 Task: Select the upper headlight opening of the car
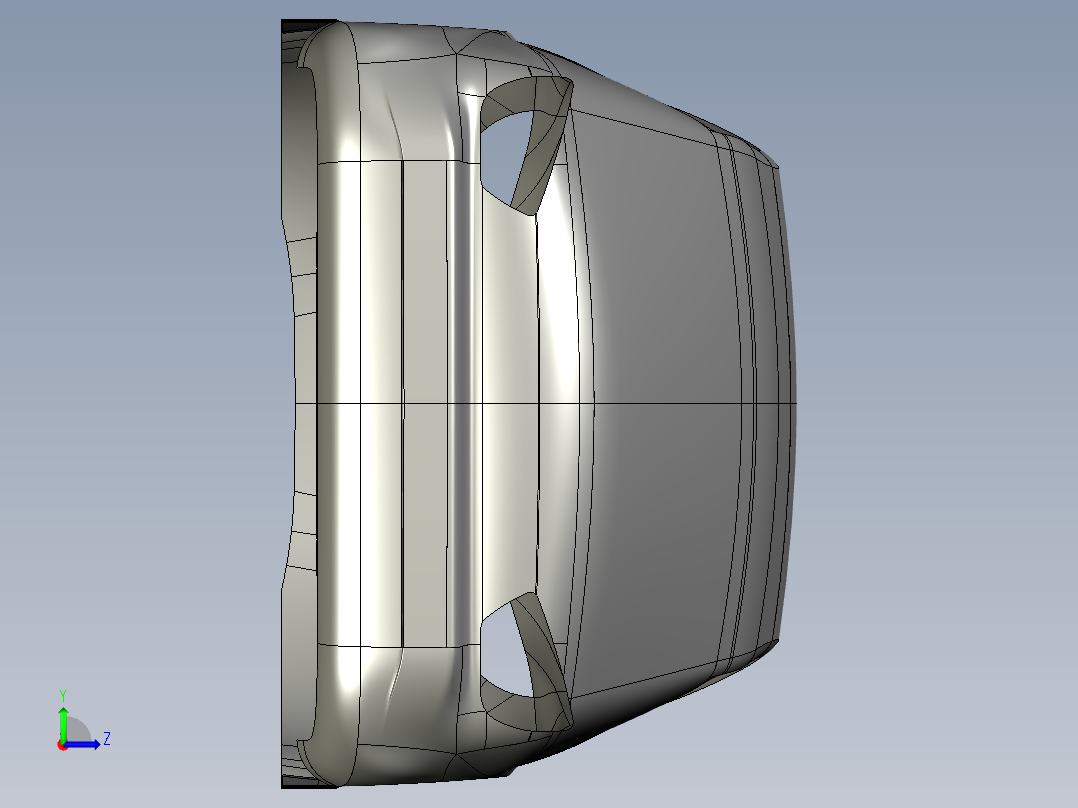(507, 160)
